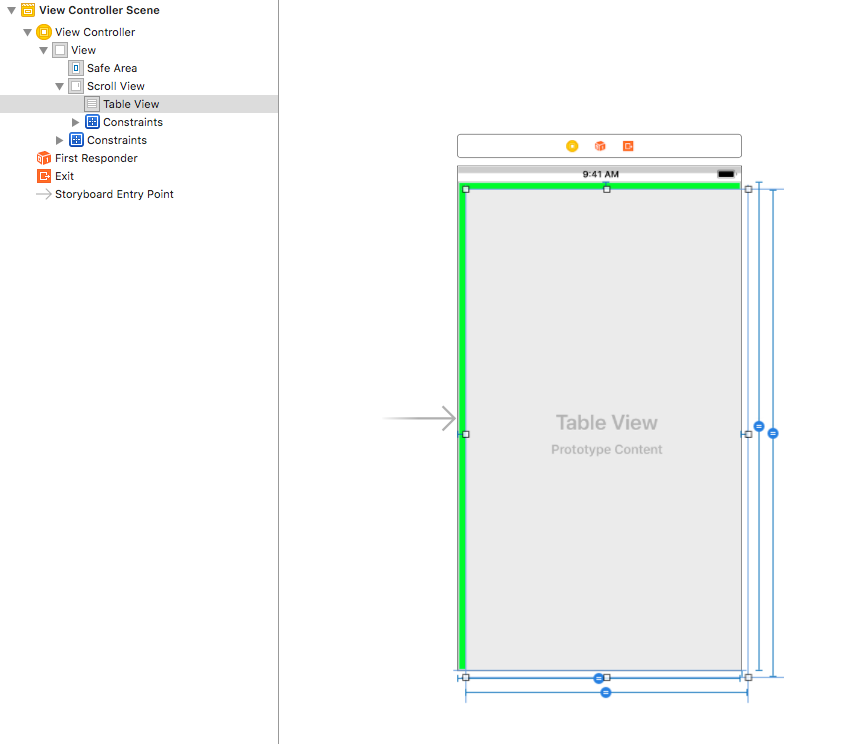Image resolution: width=853 pixels, height=744 pixels.
Task: Click First Responder cube icon in scene dock
Action: (x=600, y=146)
